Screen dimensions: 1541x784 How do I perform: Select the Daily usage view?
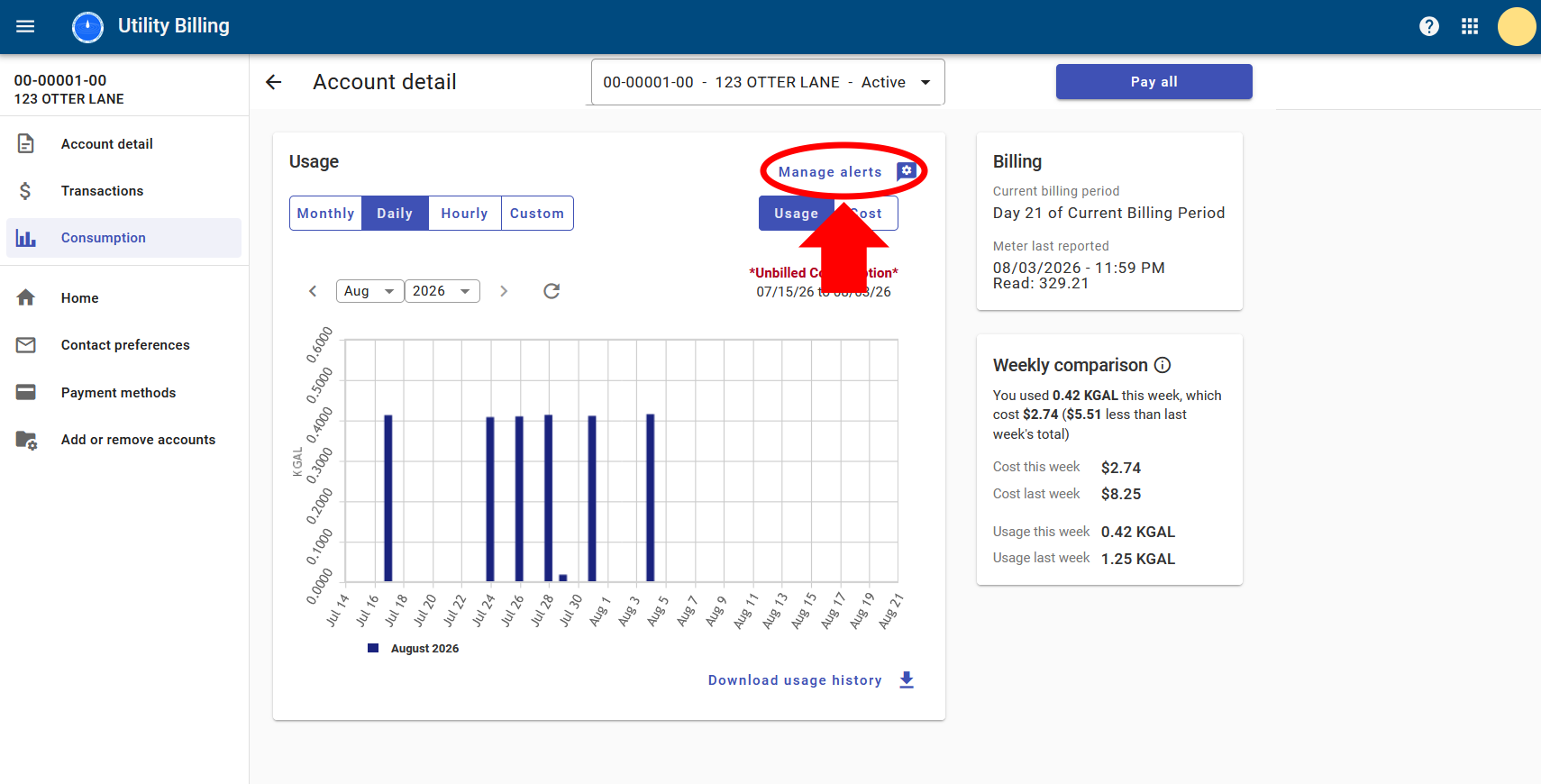click(x=395, y=214)
